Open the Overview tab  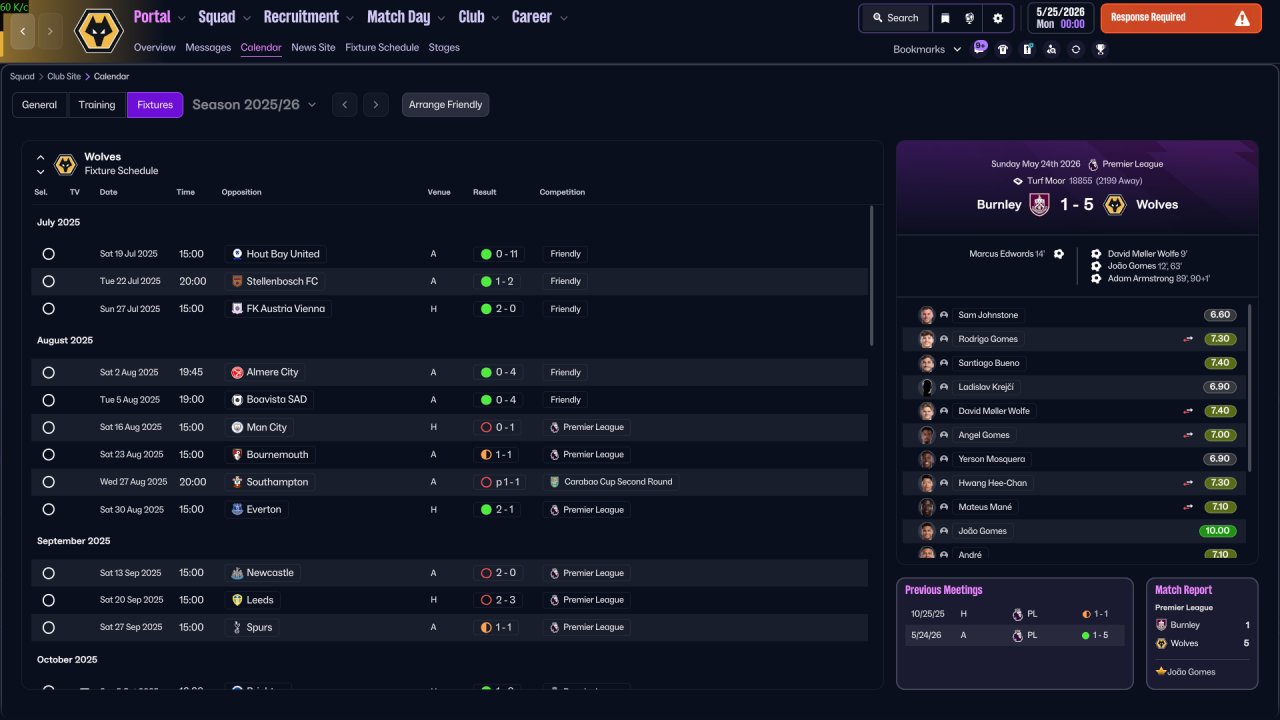[154, 48]
